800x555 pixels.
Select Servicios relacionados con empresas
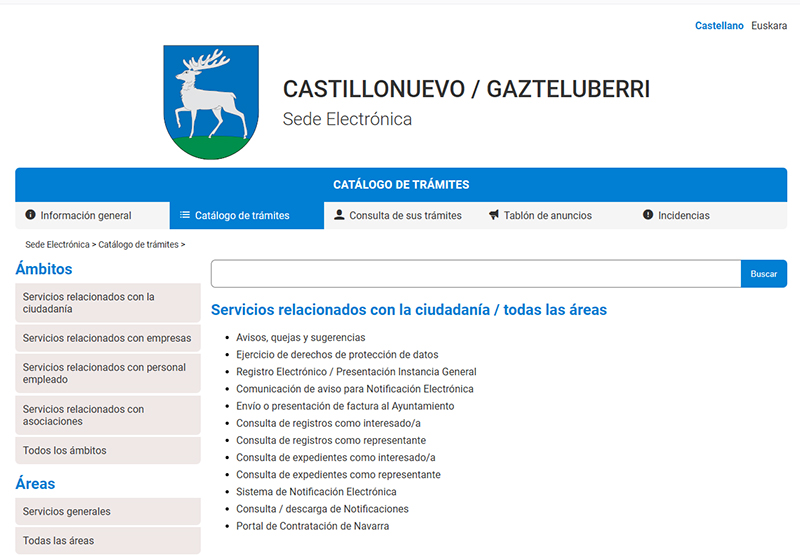[x=108, y=338]
